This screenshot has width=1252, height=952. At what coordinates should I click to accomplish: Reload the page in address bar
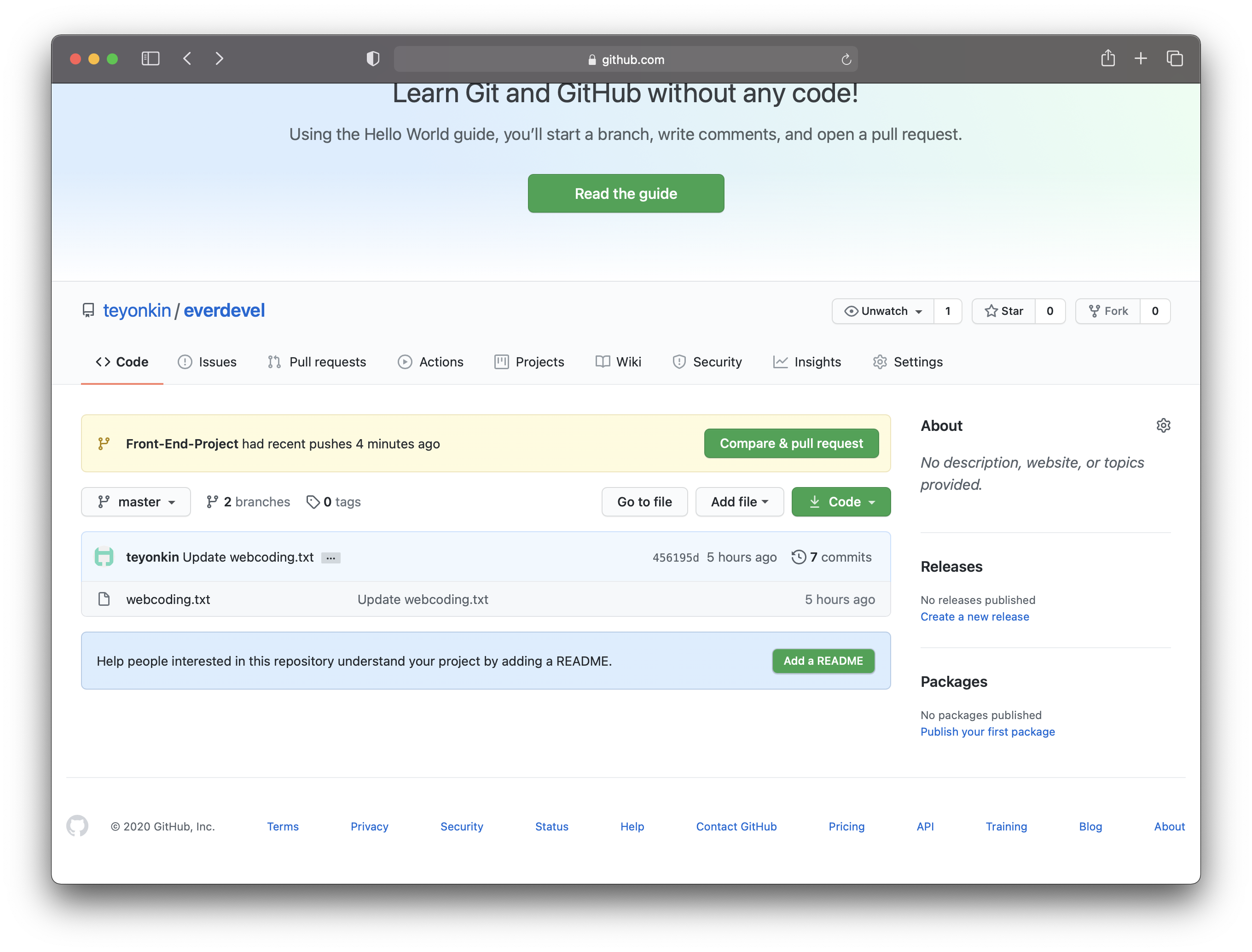[x=846, y=59]
